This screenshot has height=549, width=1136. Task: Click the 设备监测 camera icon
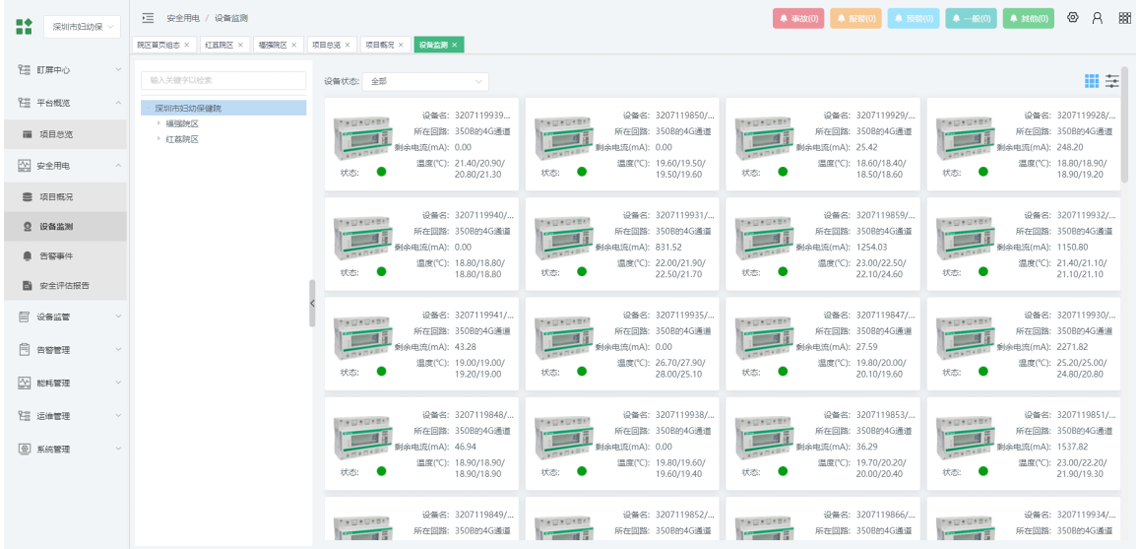[x=27, y=227]
